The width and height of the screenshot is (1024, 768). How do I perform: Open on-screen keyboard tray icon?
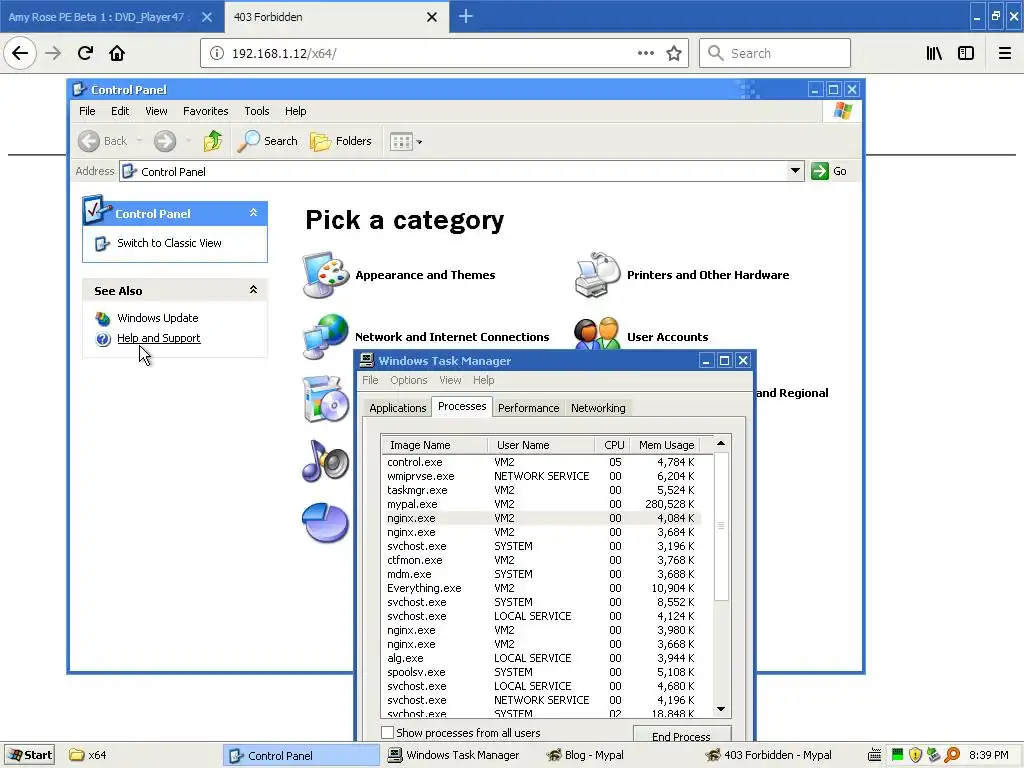pos(874,756)
